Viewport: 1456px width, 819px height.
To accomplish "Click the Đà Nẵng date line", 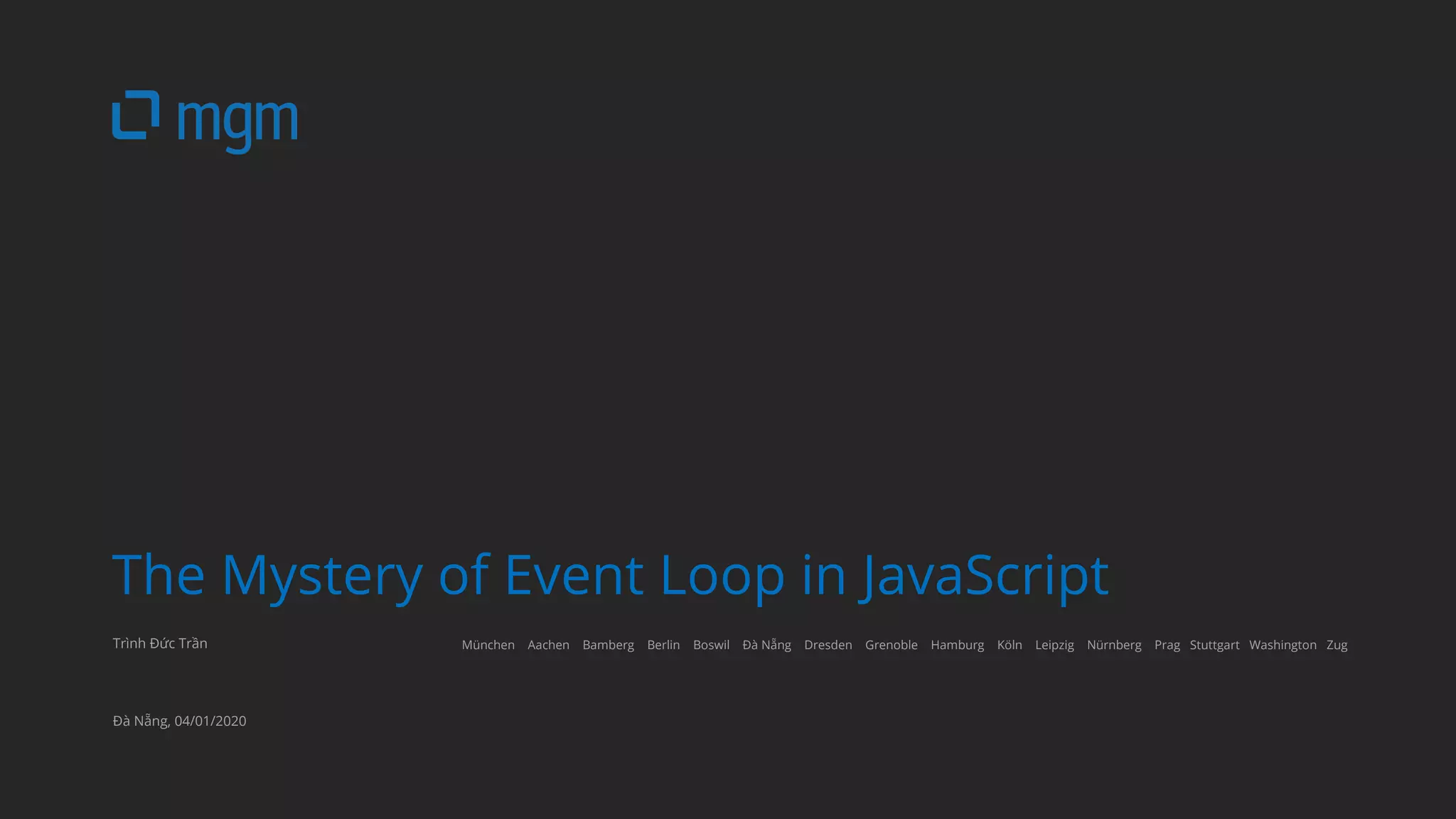I will coord(179,721).
